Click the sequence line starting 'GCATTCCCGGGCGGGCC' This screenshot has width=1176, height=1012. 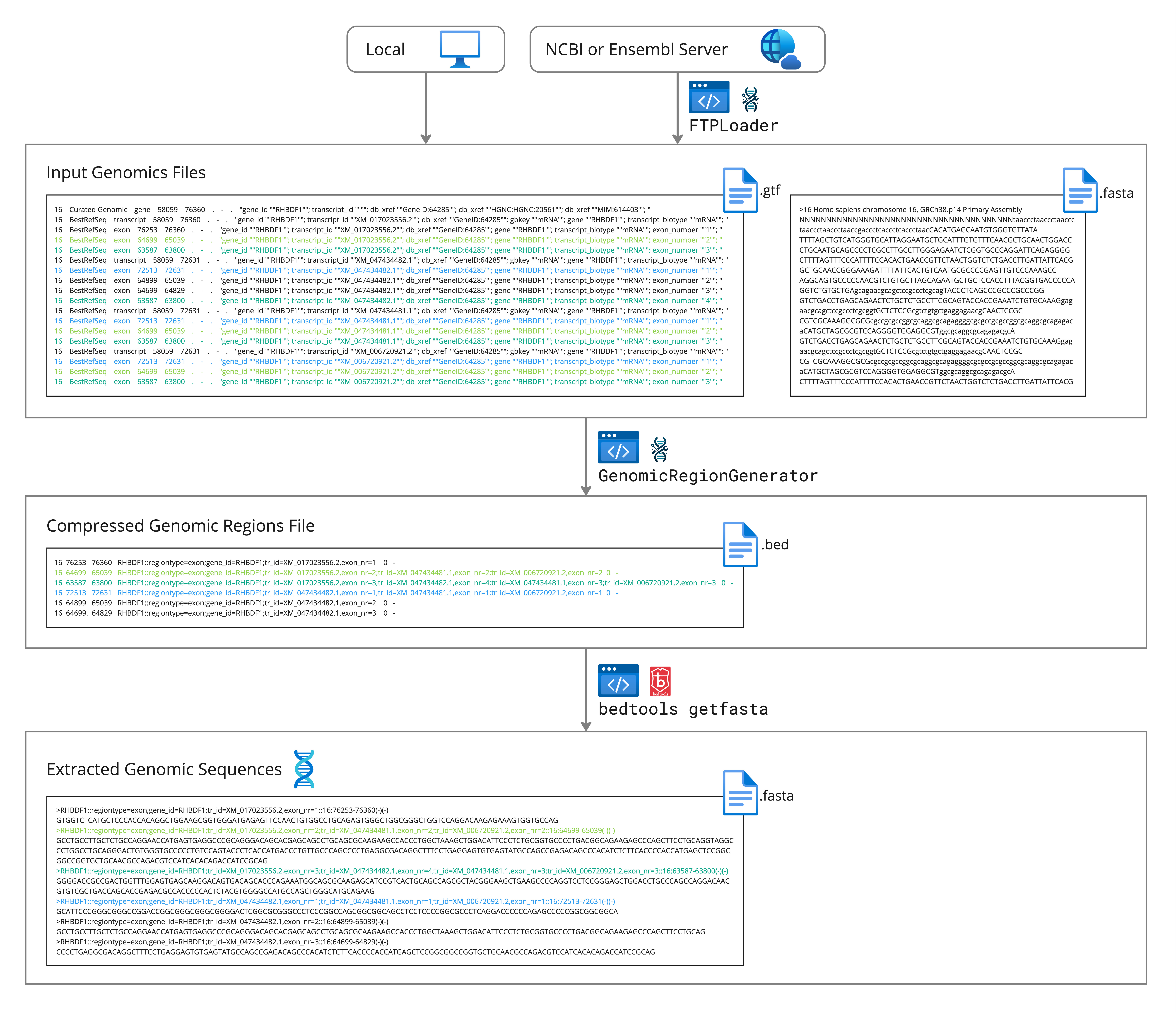tap(337, 912)
